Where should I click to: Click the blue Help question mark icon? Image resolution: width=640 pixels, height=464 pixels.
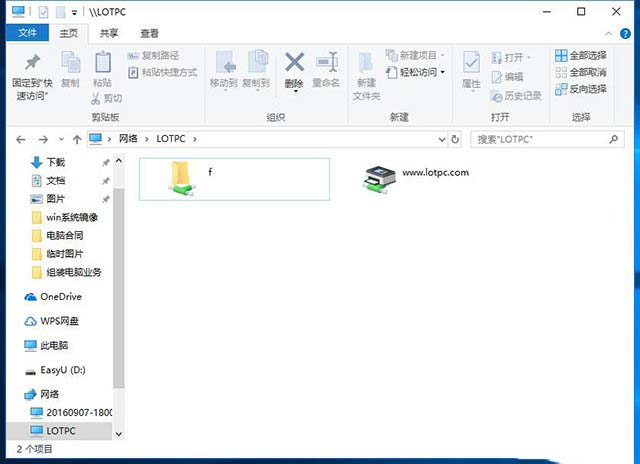coord(625,33)
